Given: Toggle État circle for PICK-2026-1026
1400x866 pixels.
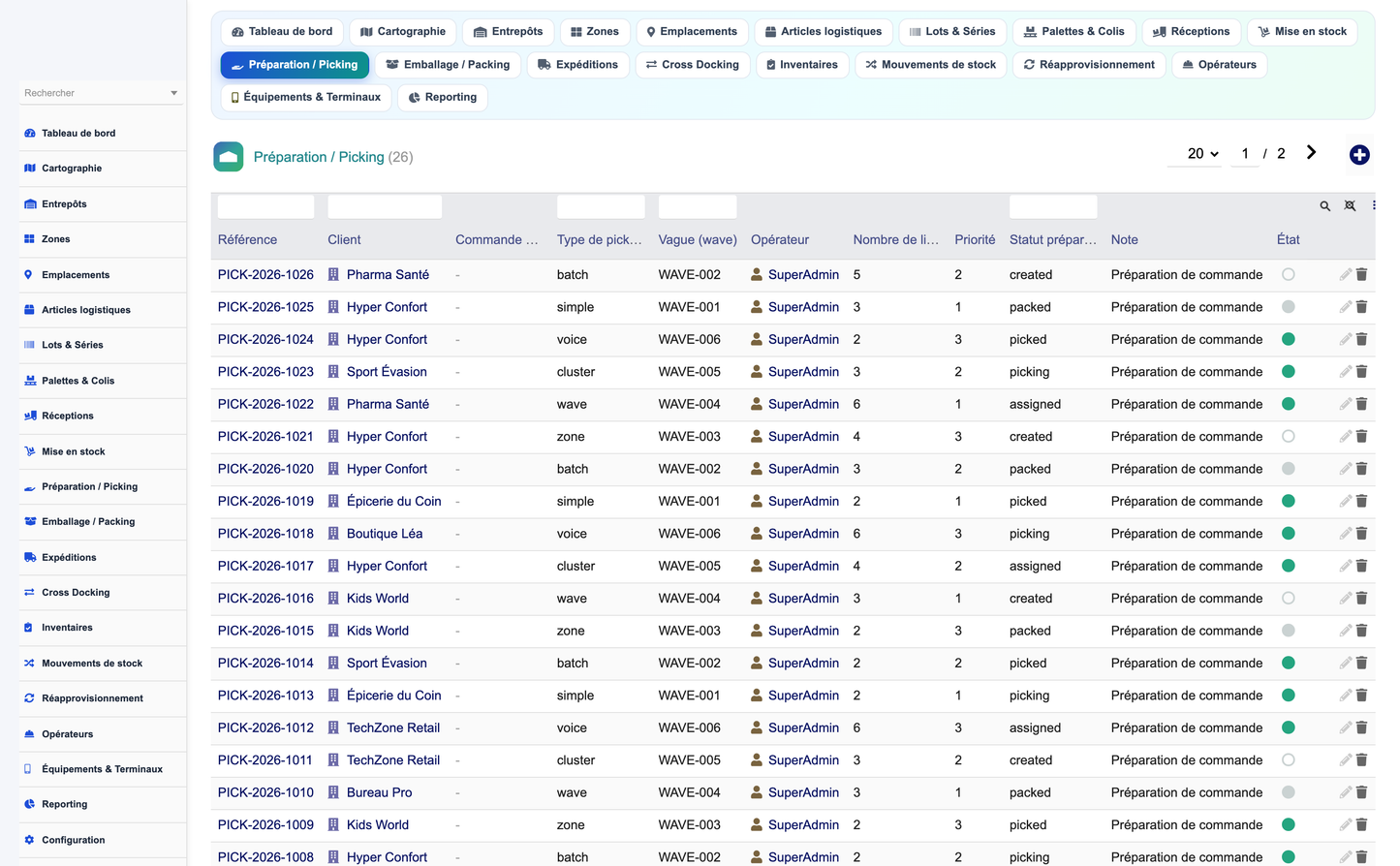Looking at the screenshot, I should (x=1289, y=275).
